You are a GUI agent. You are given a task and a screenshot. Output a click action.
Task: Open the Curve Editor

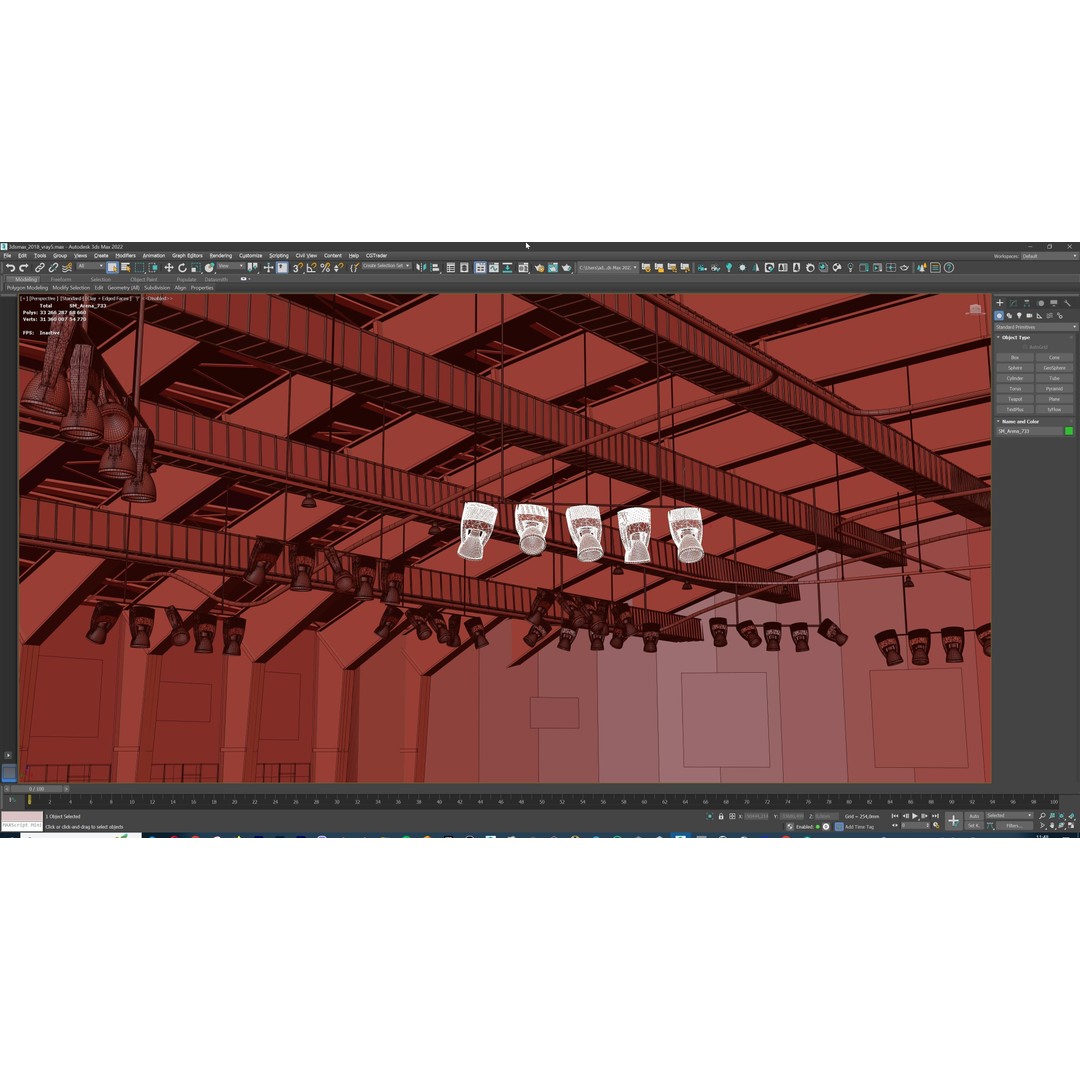point(494,268)
